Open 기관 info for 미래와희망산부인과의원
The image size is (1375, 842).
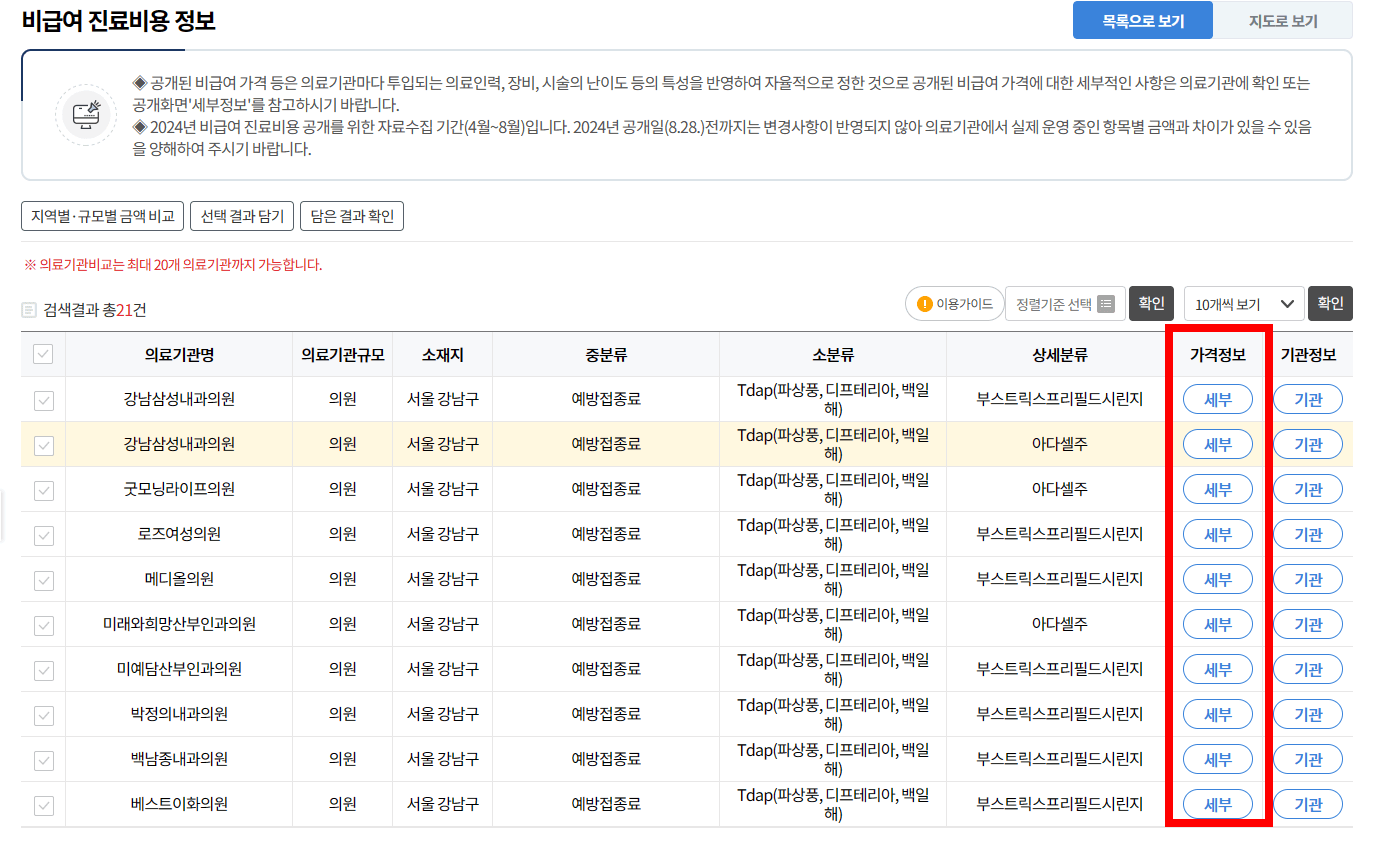click(x=1308, y=624)
